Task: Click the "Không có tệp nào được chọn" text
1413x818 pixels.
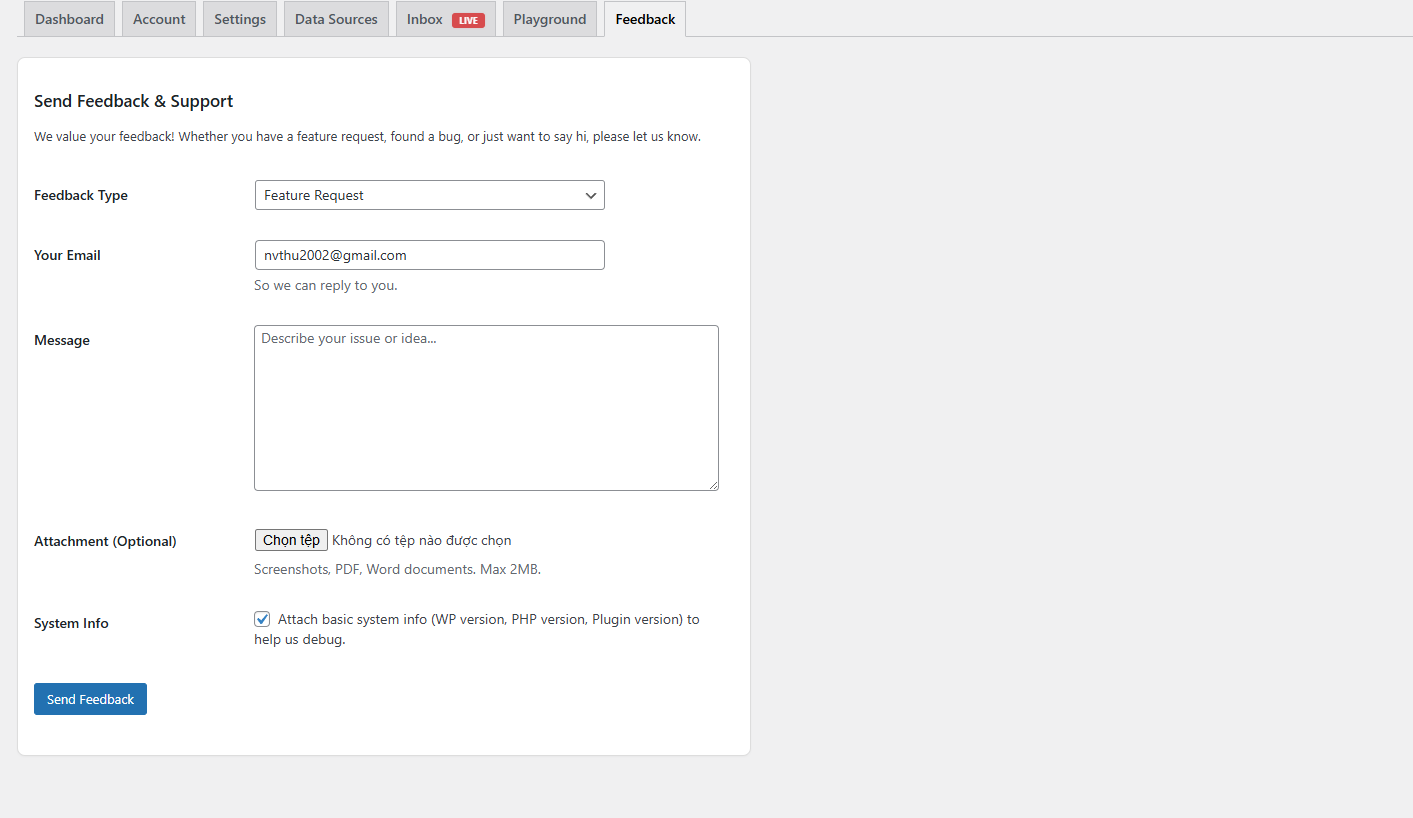Action: (420, 540)
